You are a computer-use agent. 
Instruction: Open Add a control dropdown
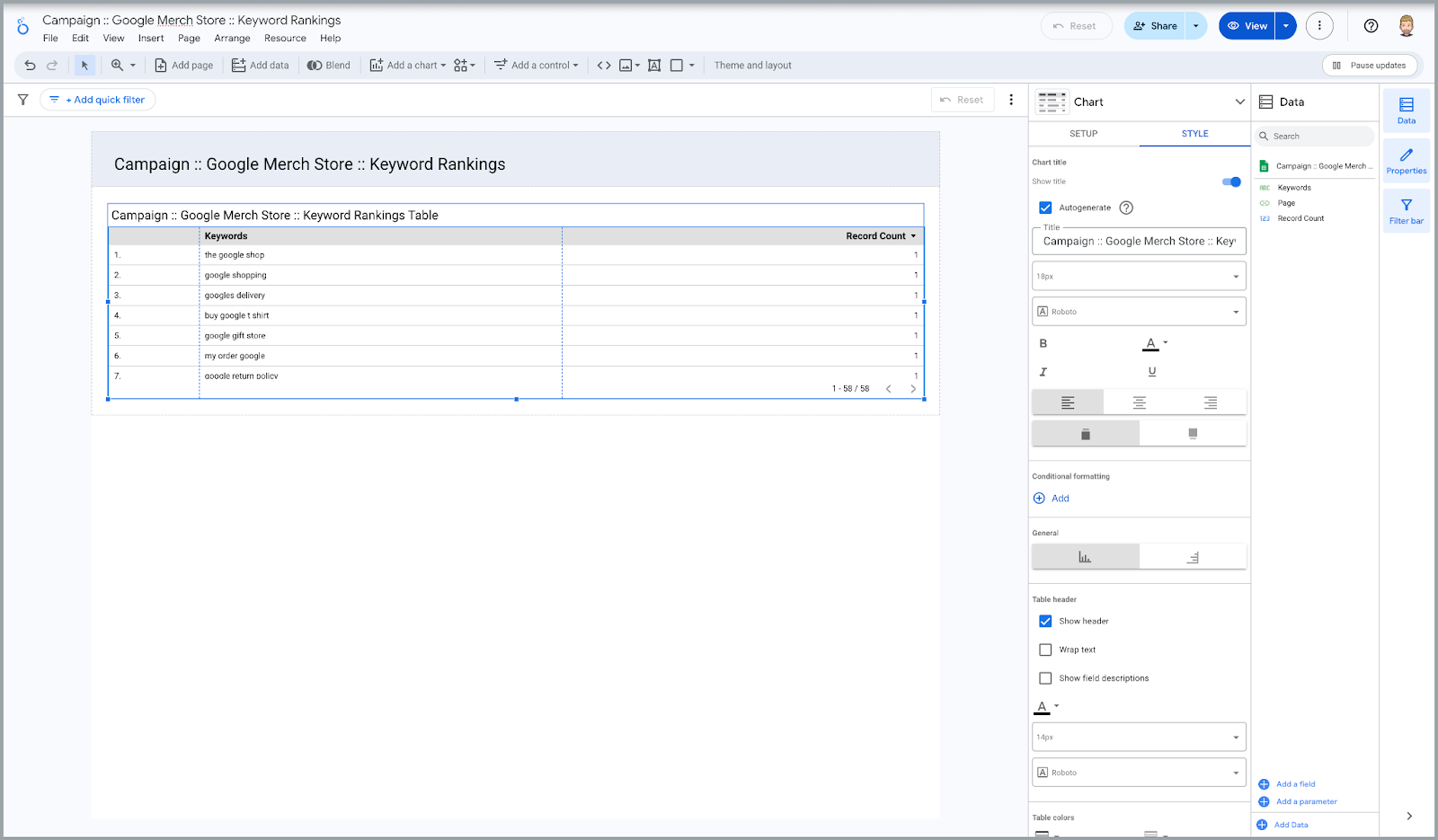[x=536, y=66]
